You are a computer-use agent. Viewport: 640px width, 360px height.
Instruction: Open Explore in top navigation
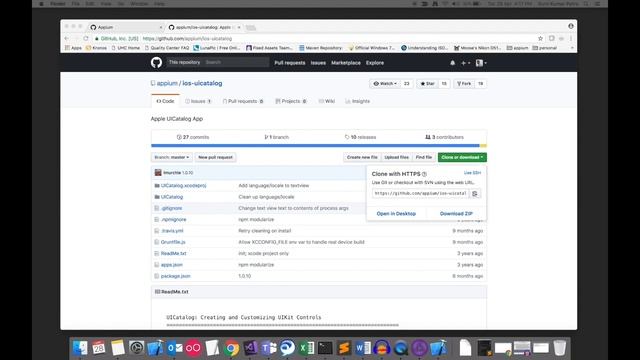375,63
